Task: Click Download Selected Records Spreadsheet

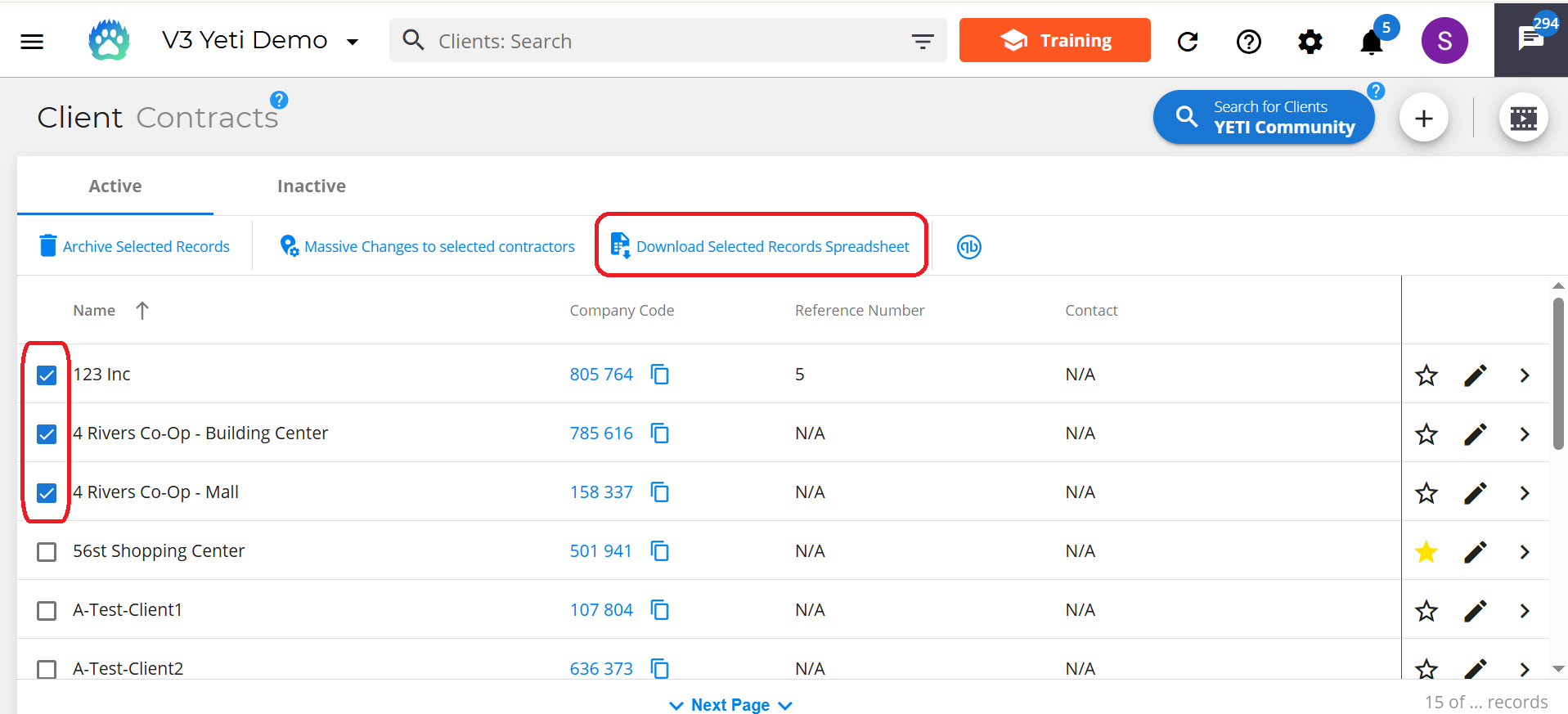Action: pyautogui.click(x=760, y=246)
